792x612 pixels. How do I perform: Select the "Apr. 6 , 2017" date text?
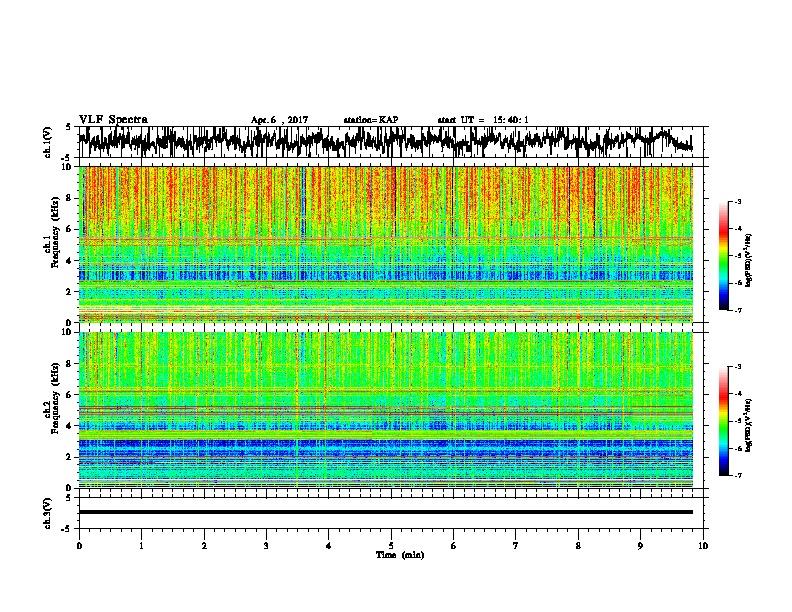tap(279, 120)
